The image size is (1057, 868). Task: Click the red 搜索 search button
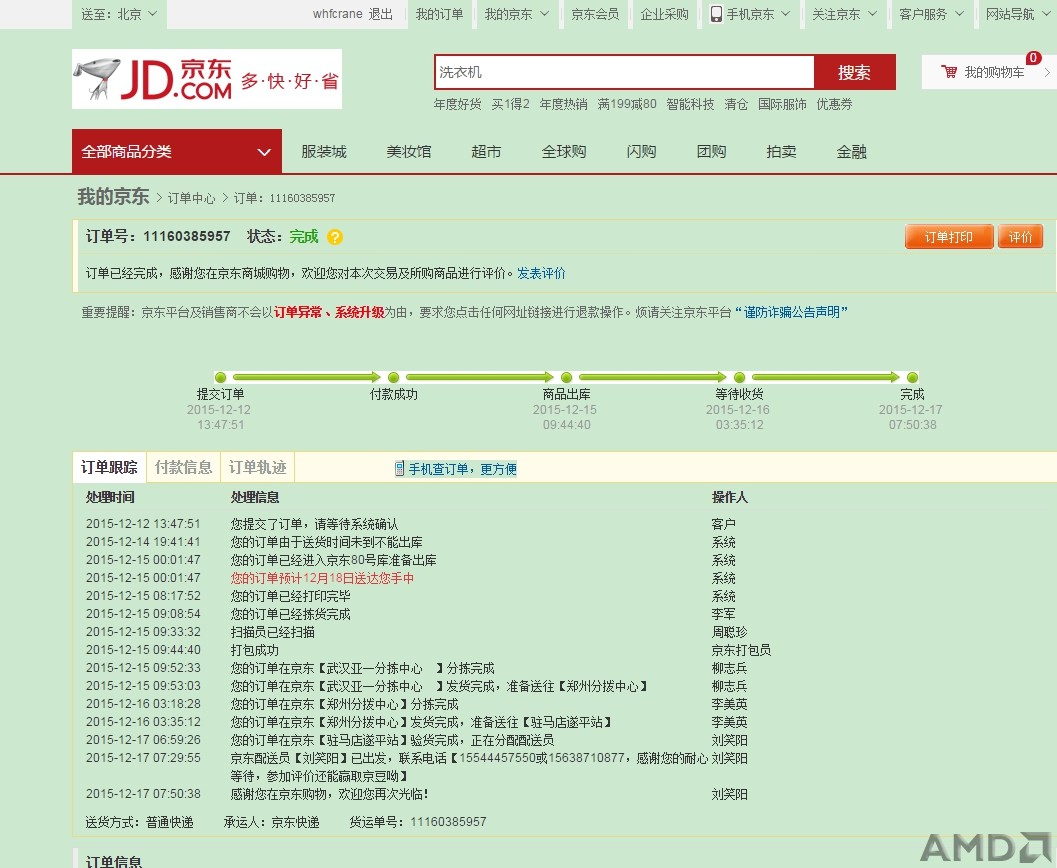pyautogui.click(x=854, y=72)
